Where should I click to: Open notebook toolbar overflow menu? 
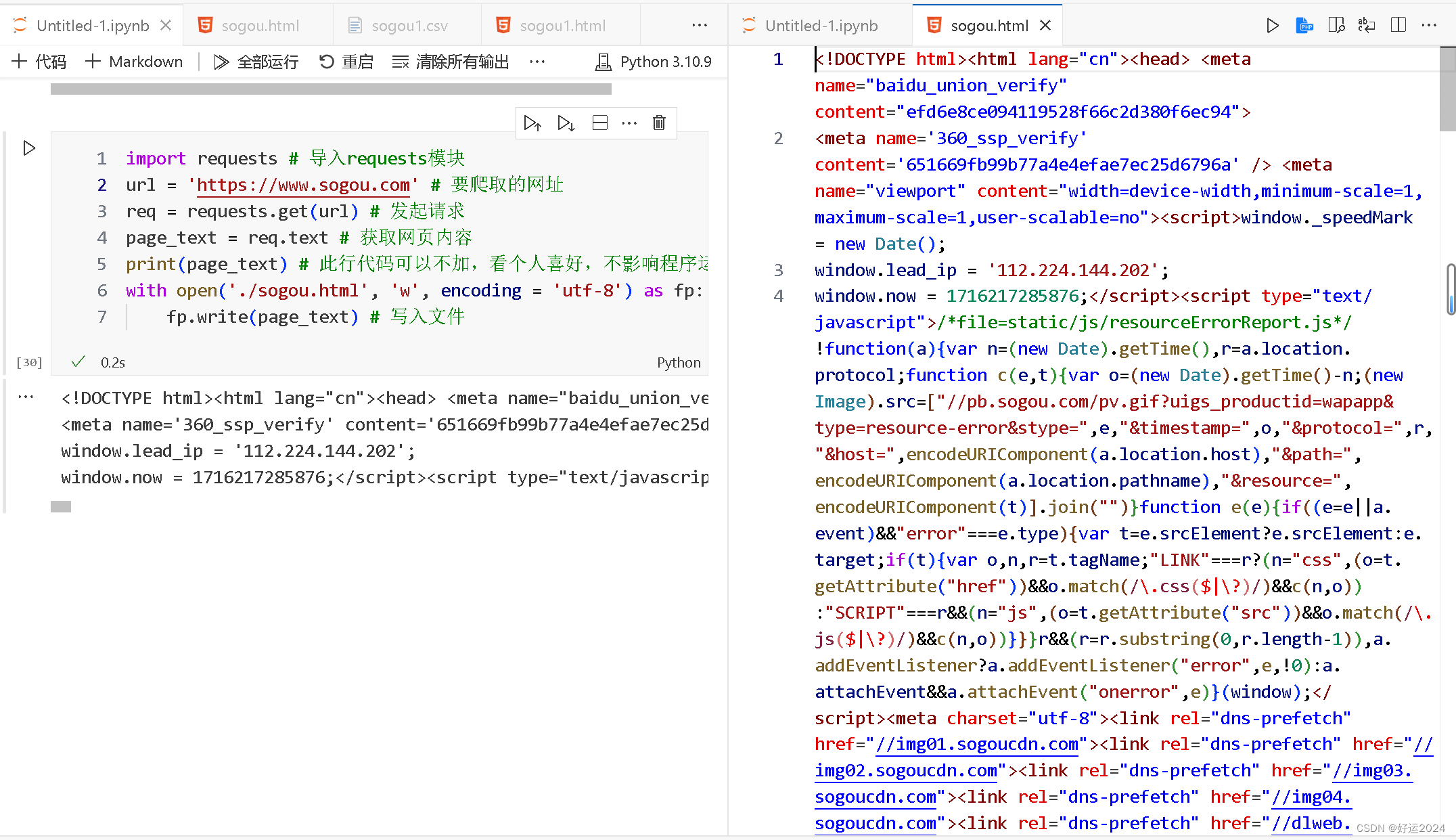click(537, 62)
